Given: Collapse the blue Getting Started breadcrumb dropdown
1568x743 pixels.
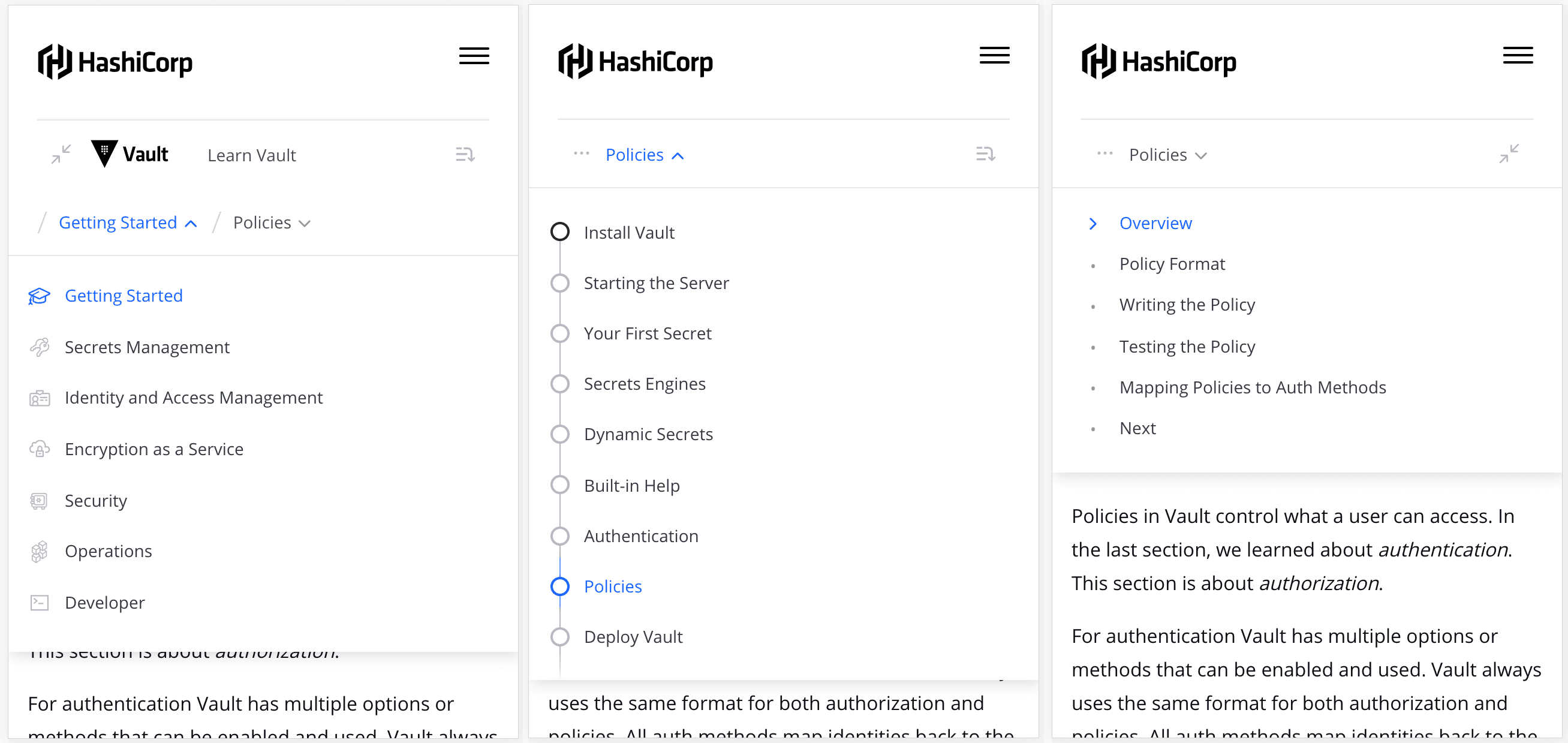Looking at the screenshot, I should 127,223.
